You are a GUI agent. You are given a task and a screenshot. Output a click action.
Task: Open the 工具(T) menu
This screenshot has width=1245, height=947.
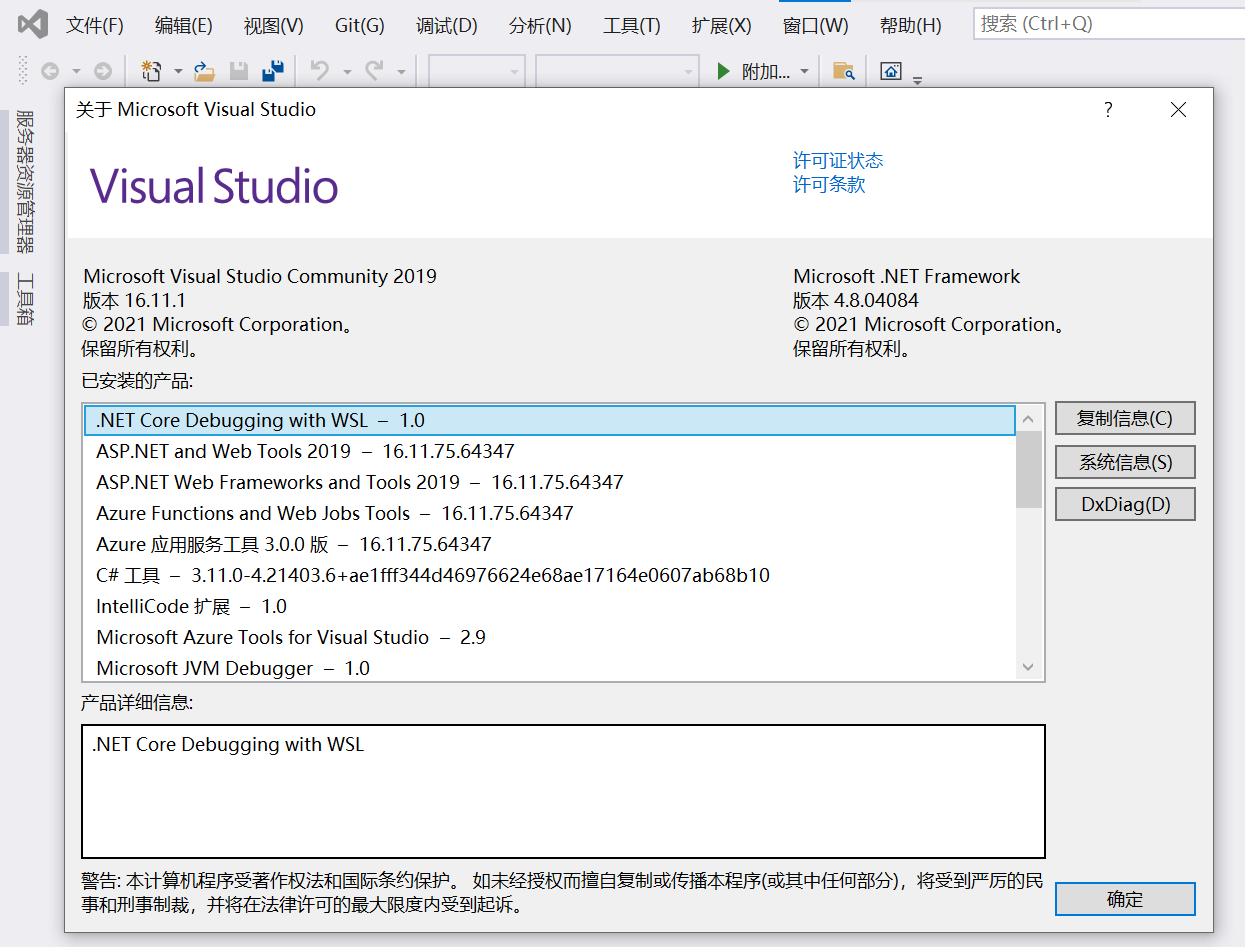point(632,25)
